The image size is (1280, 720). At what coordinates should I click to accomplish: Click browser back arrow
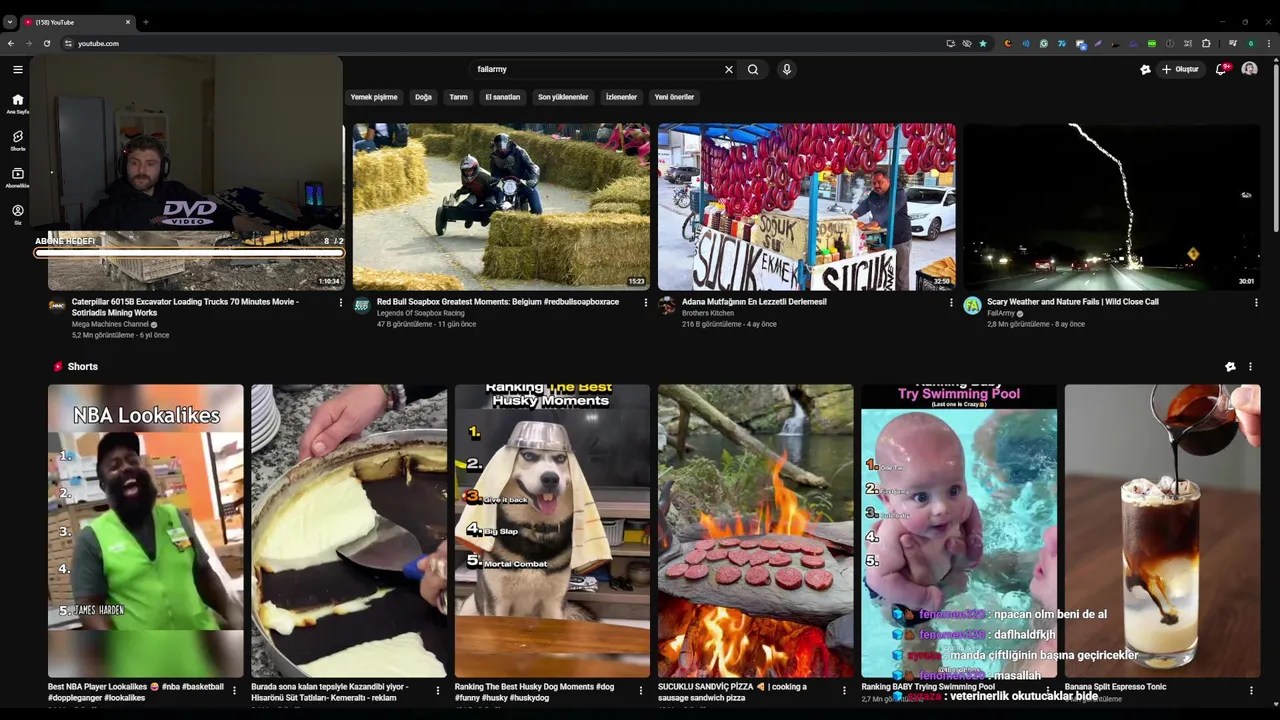click(11, 43)
